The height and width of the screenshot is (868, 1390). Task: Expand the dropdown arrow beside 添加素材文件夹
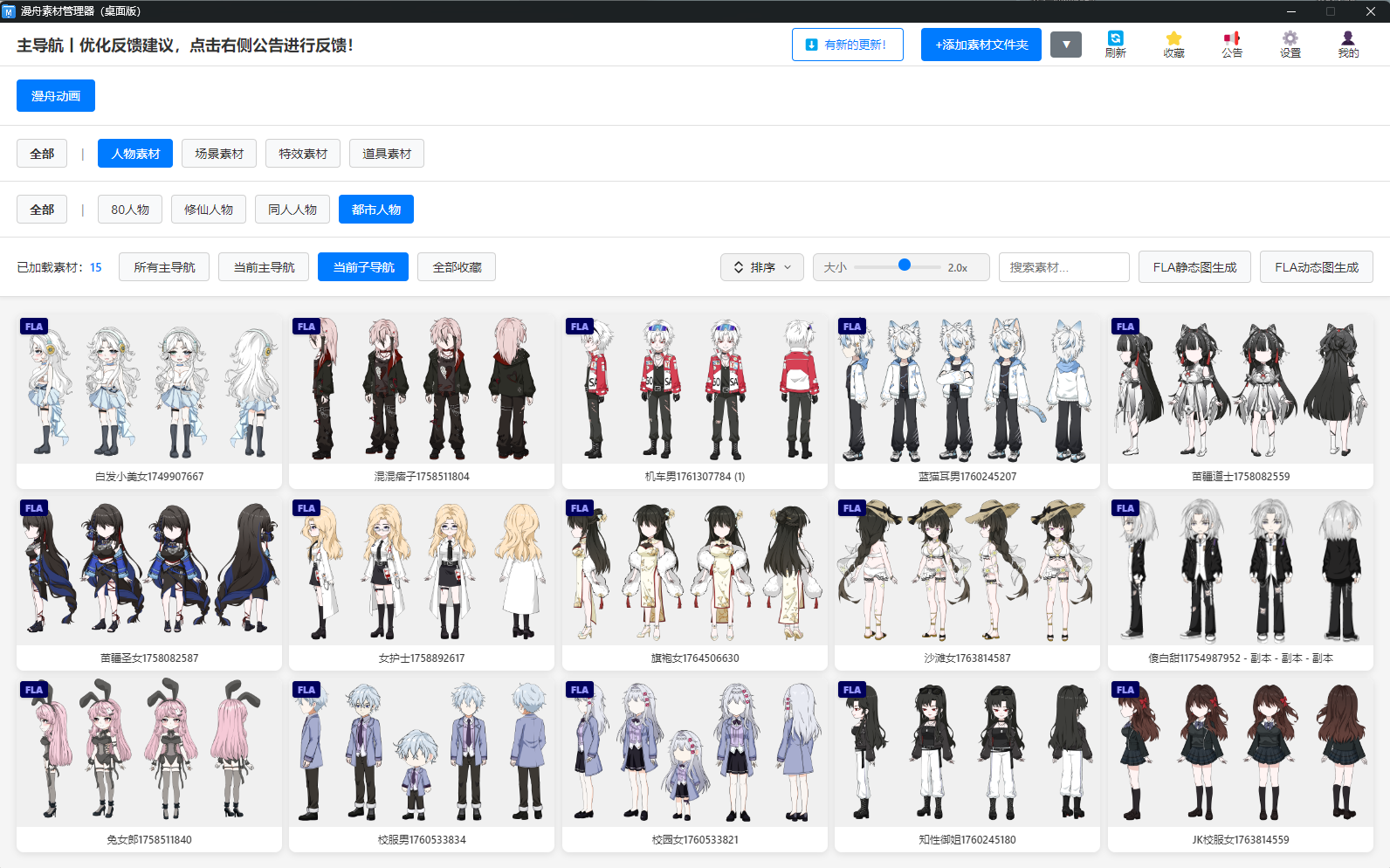[x=1065, y=45]
